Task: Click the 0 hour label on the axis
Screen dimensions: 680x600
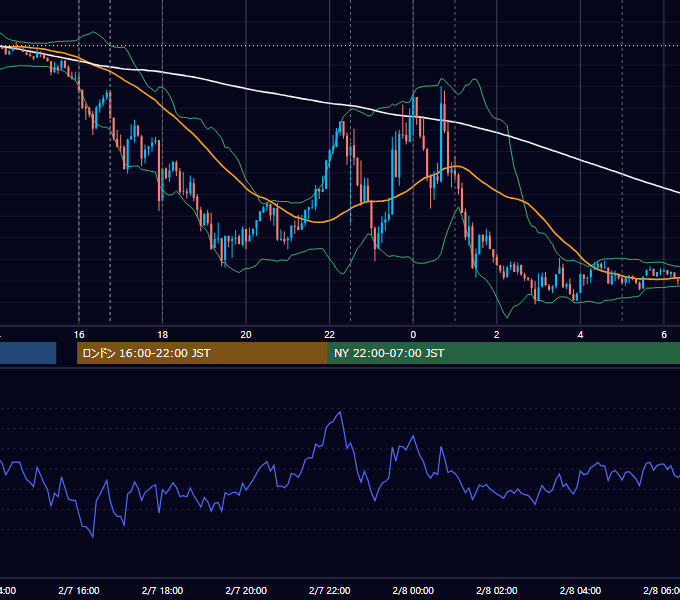Action: tap(413, 335)
